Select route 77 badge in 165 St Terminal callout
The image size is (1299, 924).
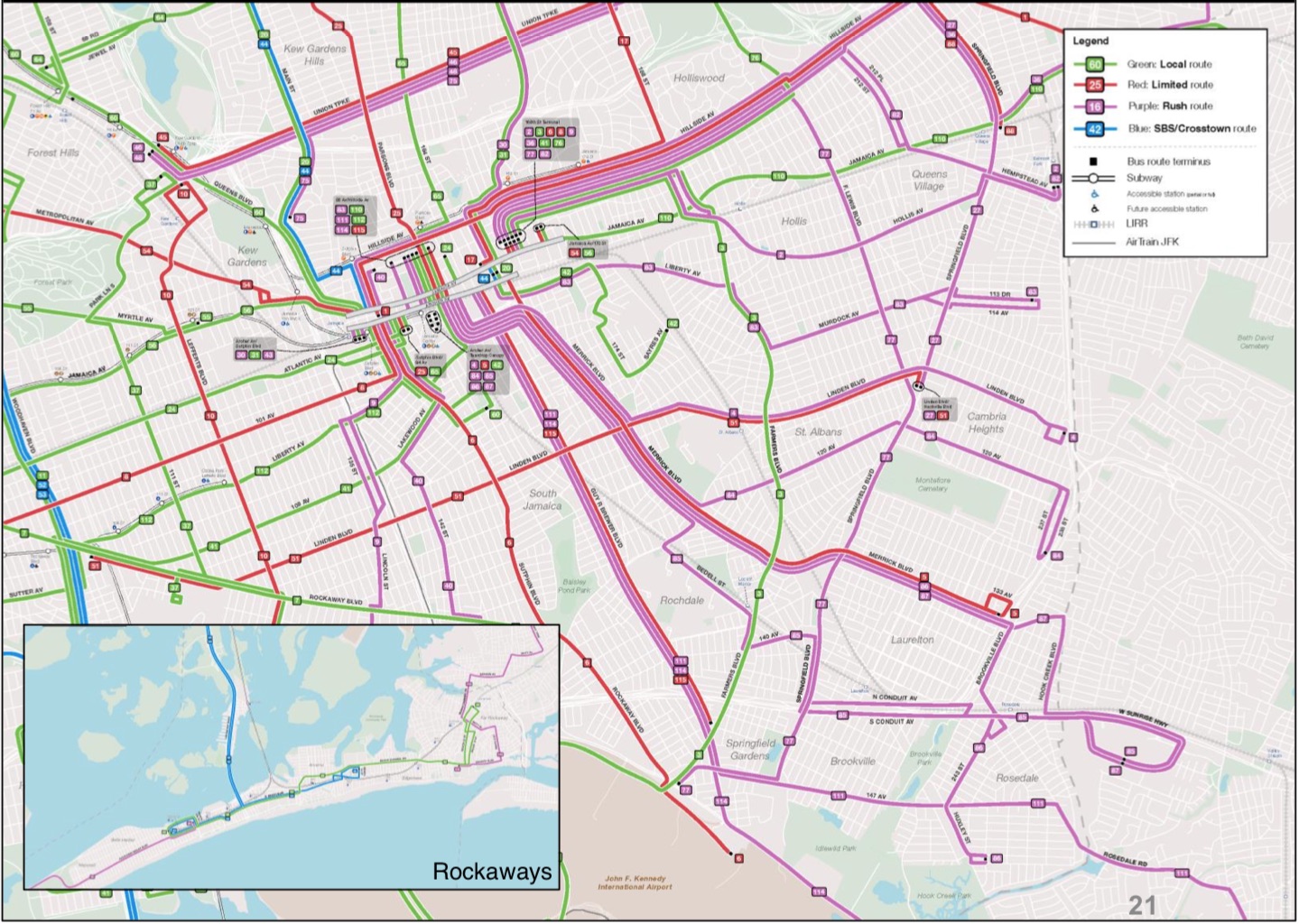531,154
